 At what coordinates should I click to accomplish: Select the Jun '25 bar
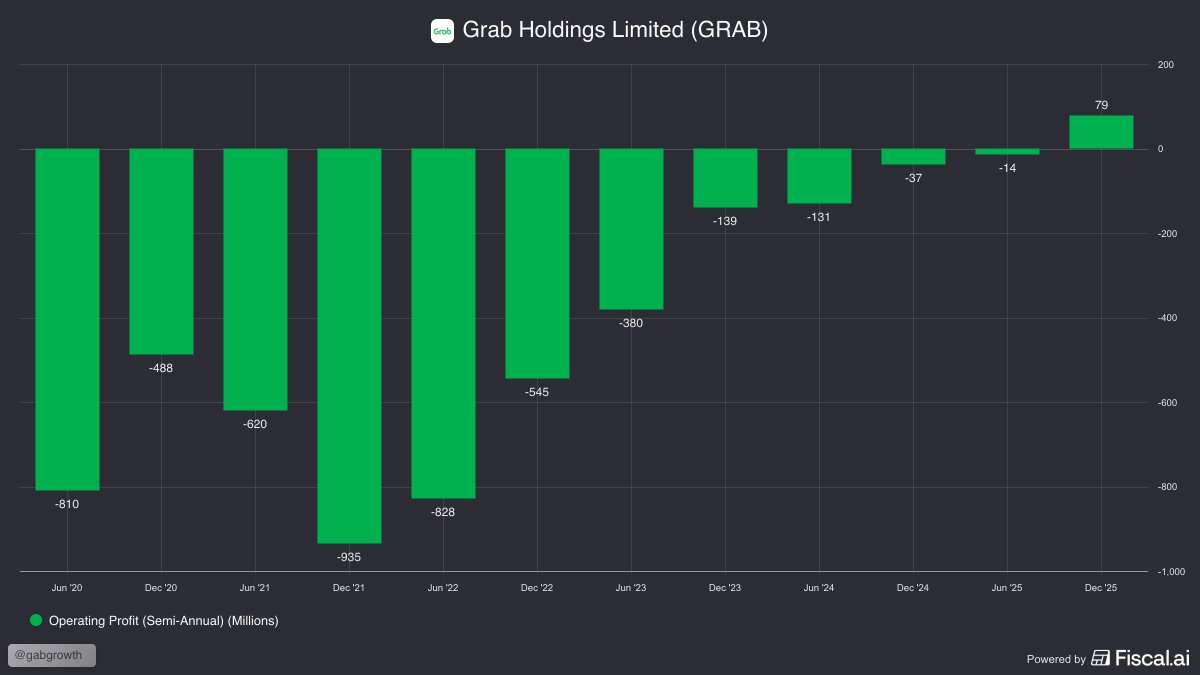[x=1007, y=152]
